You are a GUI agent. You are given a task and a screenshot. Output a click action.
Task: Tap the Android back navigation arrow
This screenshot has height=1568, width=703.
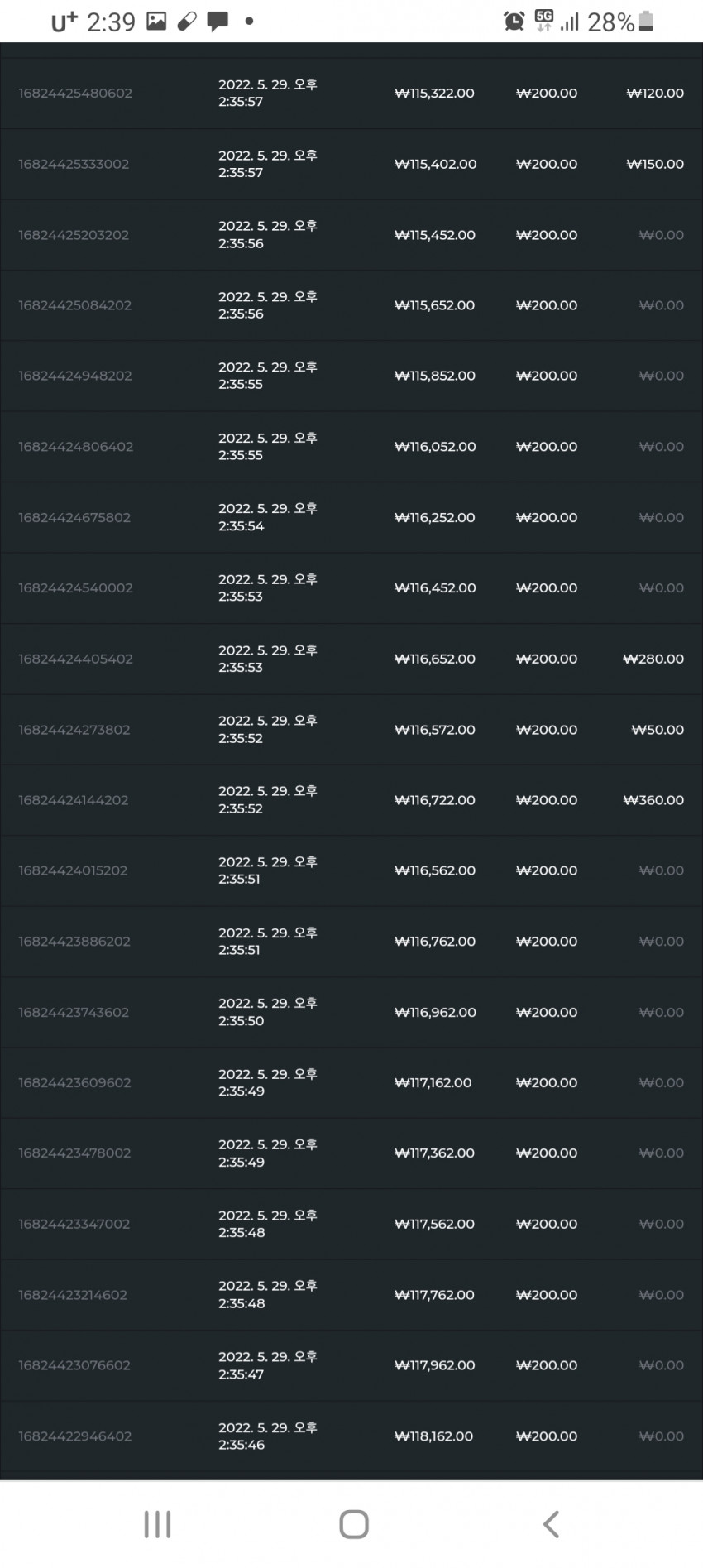(551, 1523)
